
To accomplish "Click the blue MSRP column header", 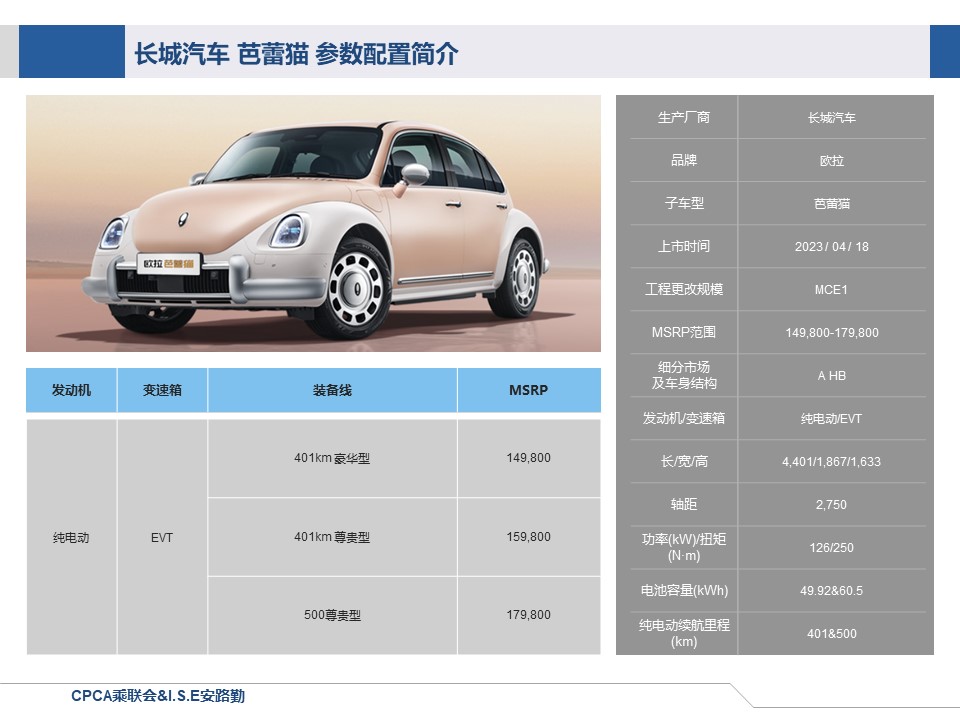I will pos(529,390).
